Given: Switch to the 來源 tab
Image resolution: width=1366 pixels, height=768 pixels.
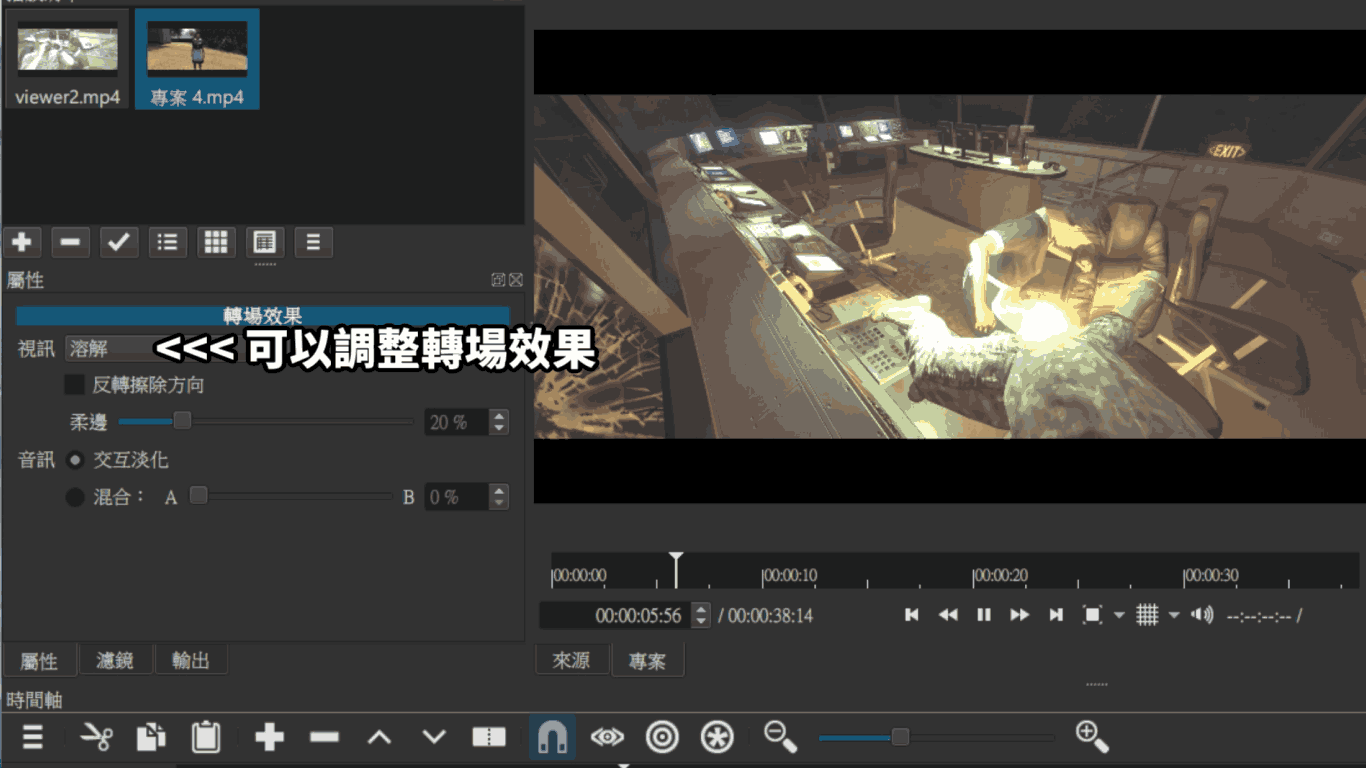Looking at the screenshot, I should (x=572, y=660).
